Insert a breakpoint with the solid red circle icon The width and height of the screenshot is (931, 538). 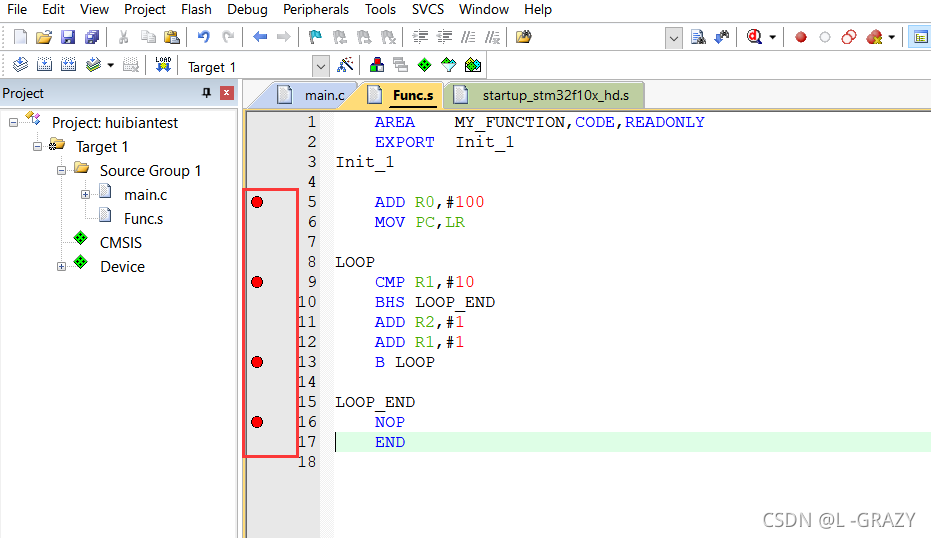coord(801,37)
